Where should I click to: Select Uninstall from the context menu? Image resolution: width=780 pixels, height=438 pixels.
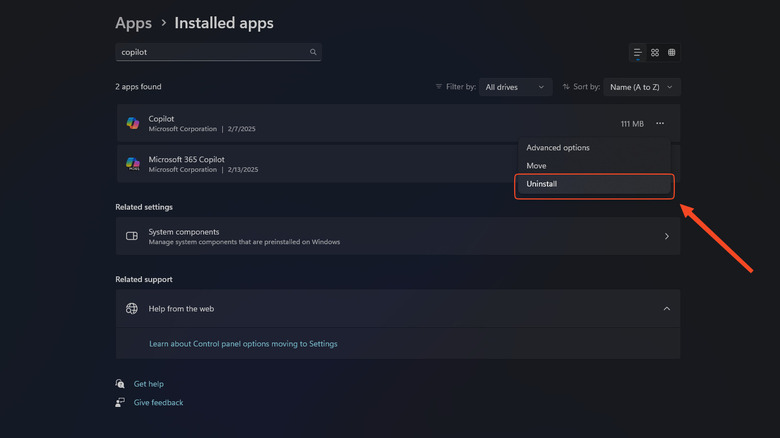click(594, 184)
